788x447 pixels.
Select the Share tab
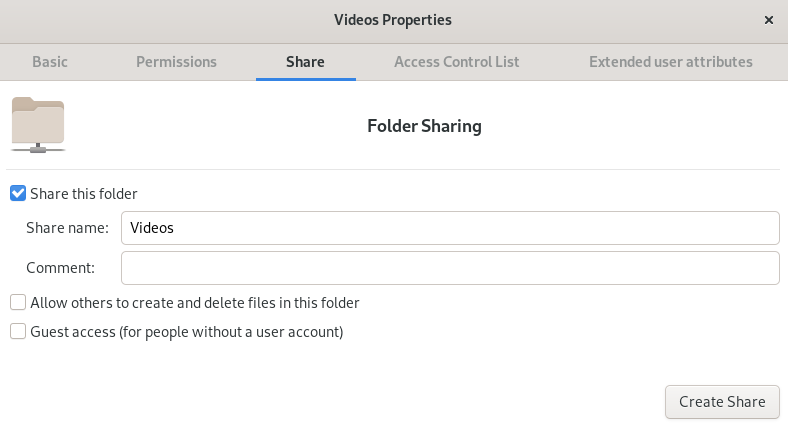[x=305, y=62]
